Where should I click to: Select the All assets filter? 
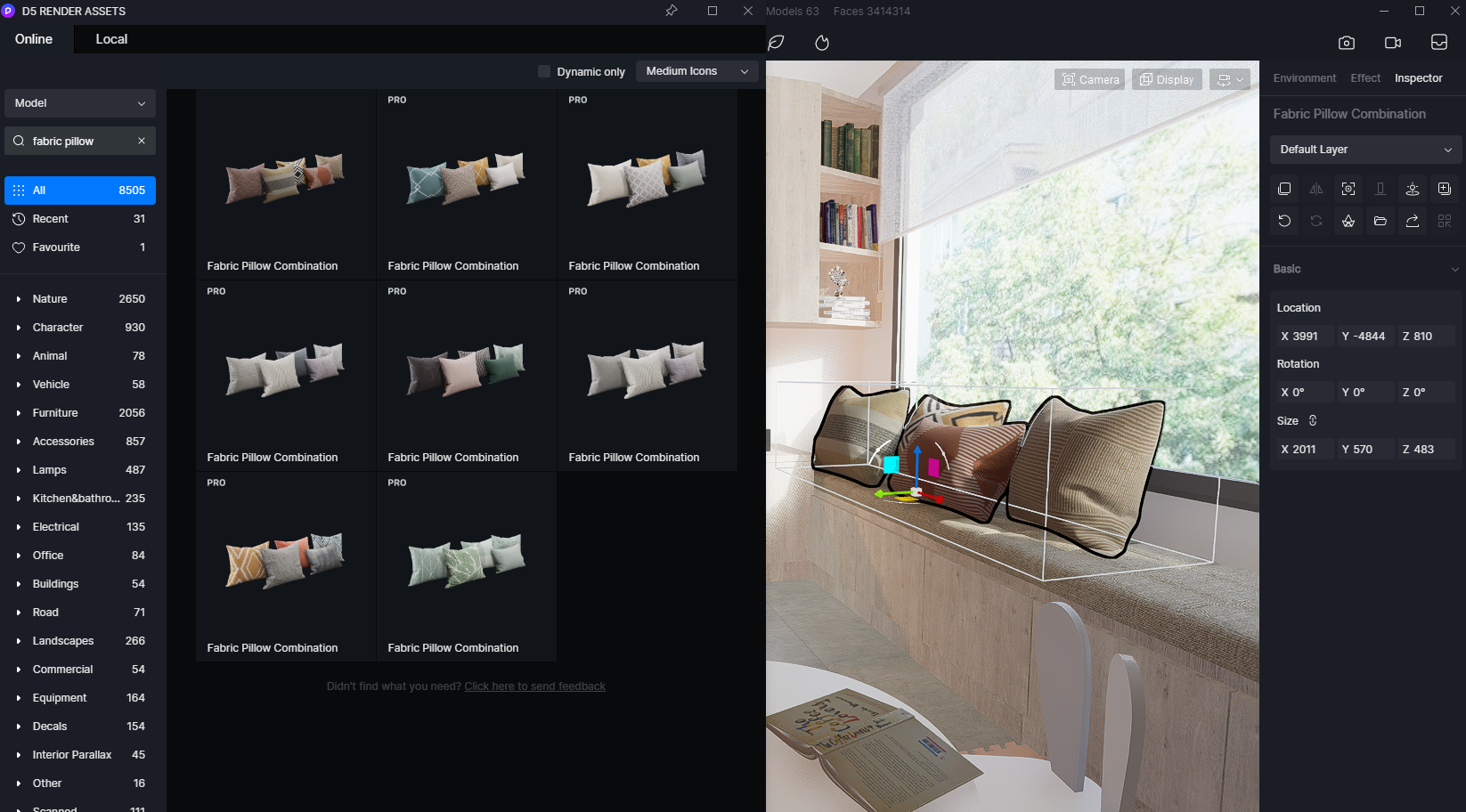click(80, 191)
